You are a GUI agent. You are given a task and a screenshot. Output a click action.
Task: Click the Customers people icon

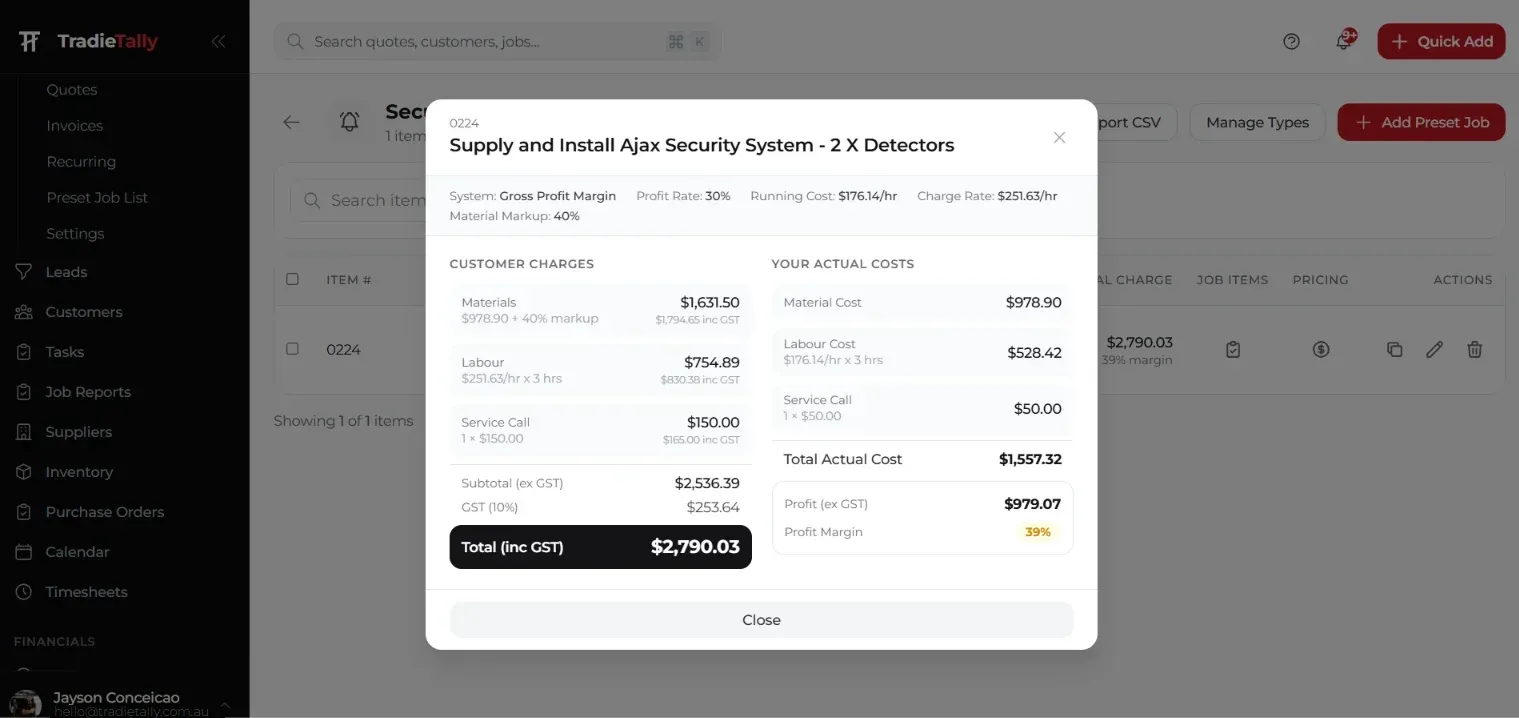click(24, 311)
